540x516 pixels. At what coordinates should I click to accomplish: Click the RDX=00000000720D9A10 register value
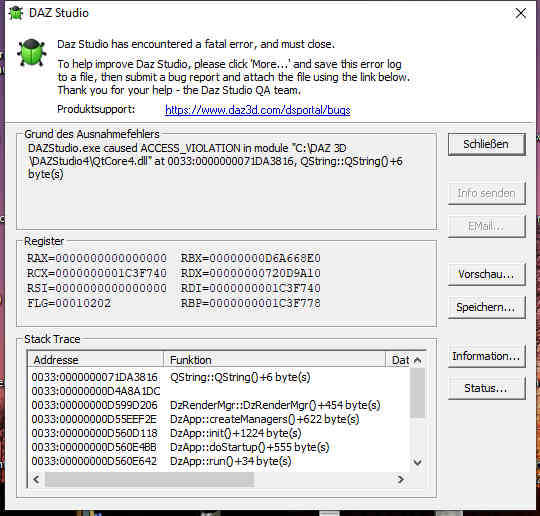[251, 273]
